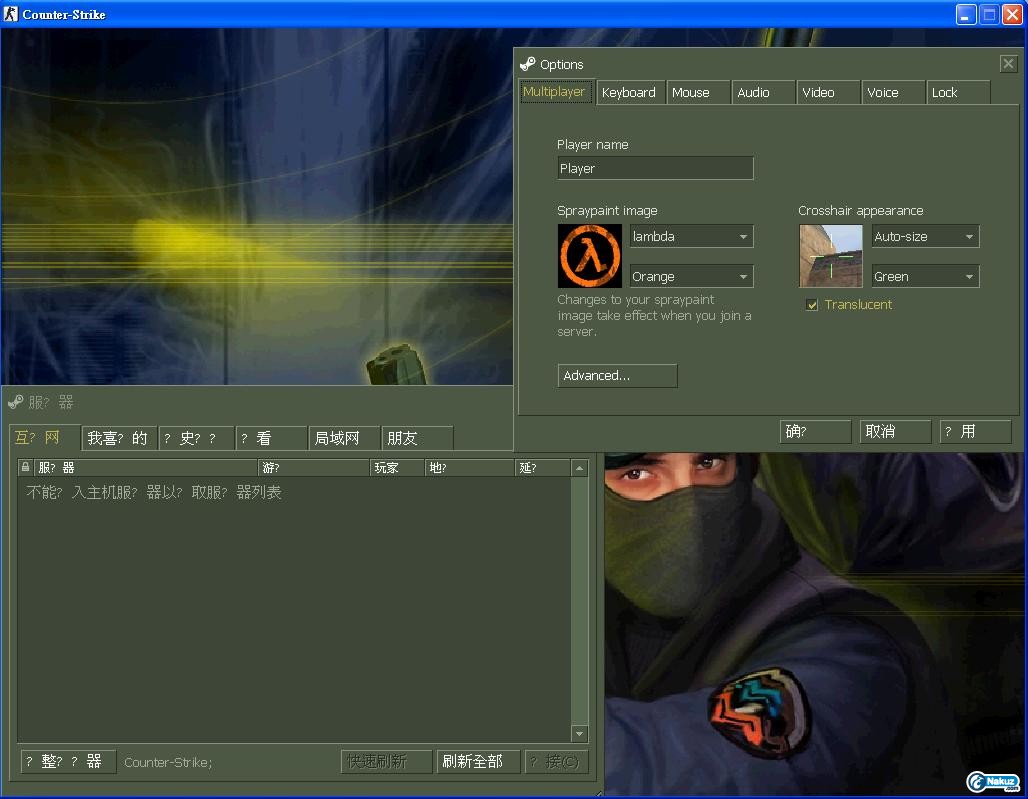The image size is (1028, 799).
Task: Click the Steam icon in Options title
Action: coord(528,64)
